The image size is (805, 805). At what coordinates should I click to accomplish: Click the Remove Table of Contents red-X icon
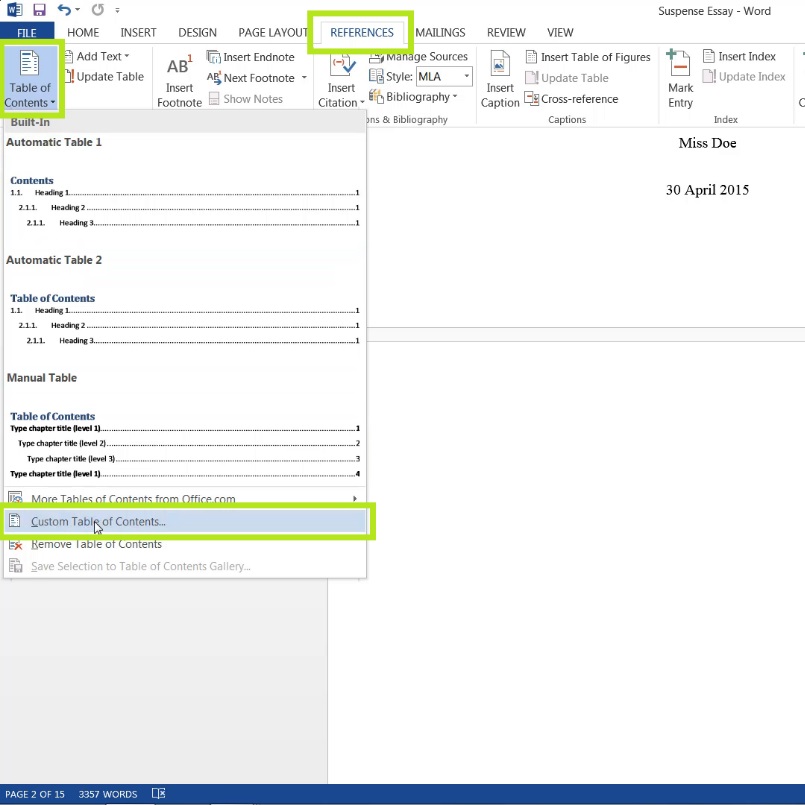click(x=15, y=545)
